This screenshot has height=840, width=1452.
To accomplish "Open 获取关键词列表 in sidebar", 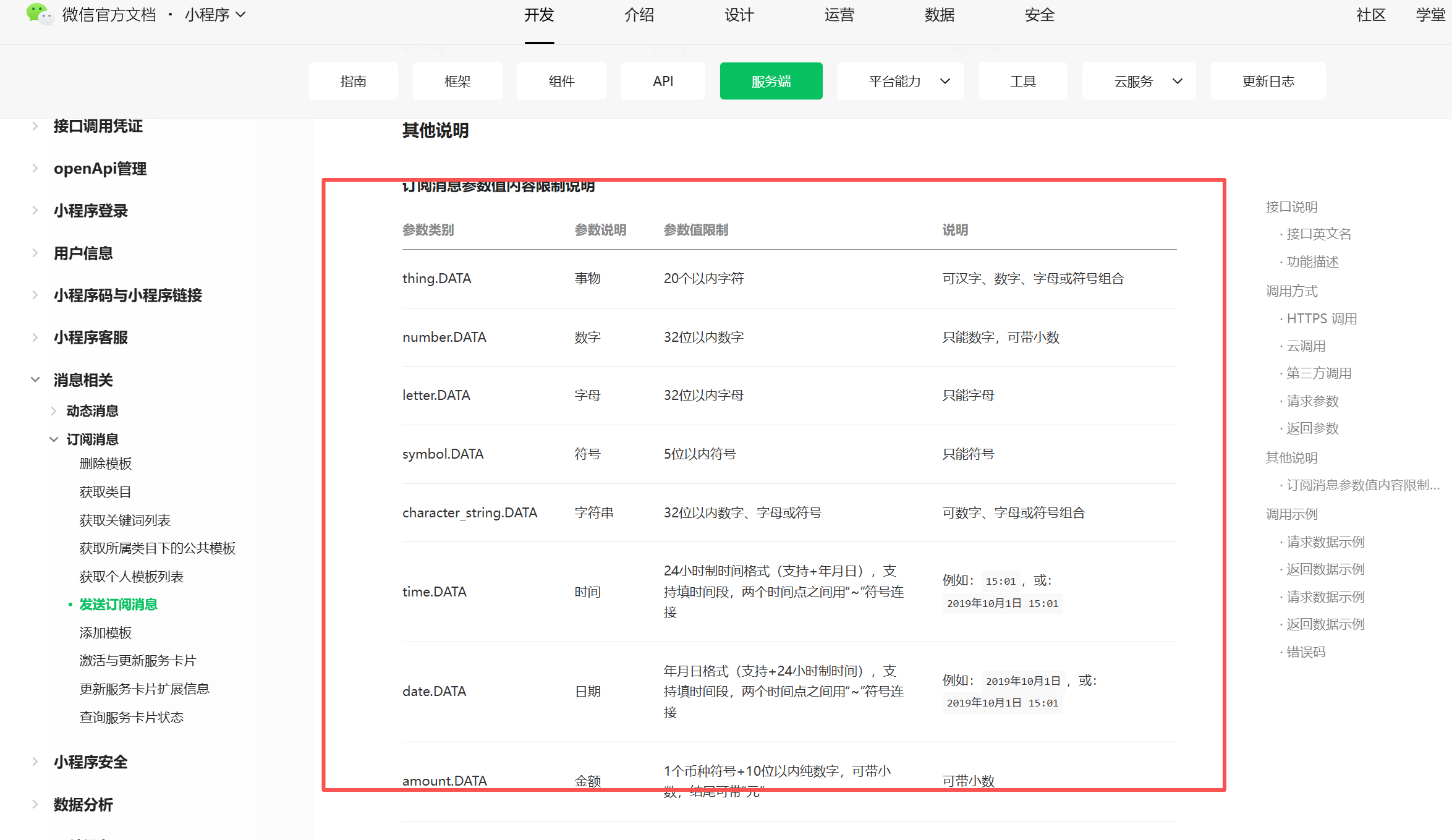I will 125,520.
